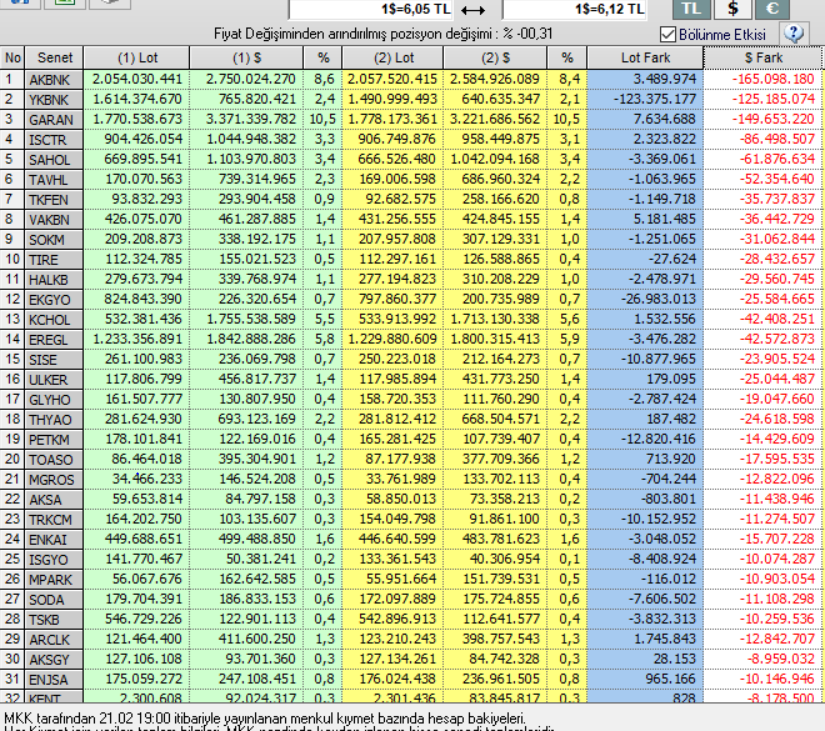Select the AKBNK row label
Viewport: 825px width, 731px height.
click(54, 80)
